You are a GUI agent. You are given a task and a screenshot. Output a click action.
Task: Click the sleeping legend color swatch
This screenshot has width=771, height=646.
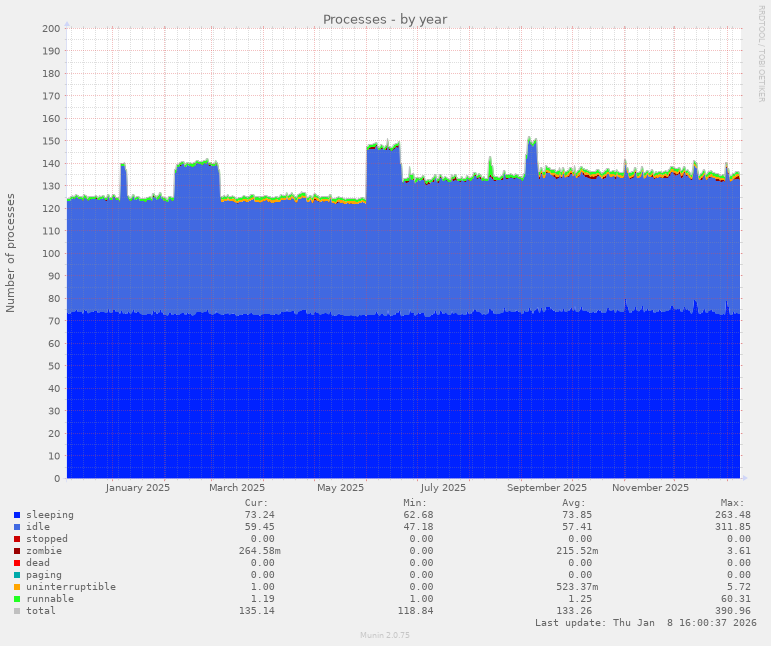(17, 515)
